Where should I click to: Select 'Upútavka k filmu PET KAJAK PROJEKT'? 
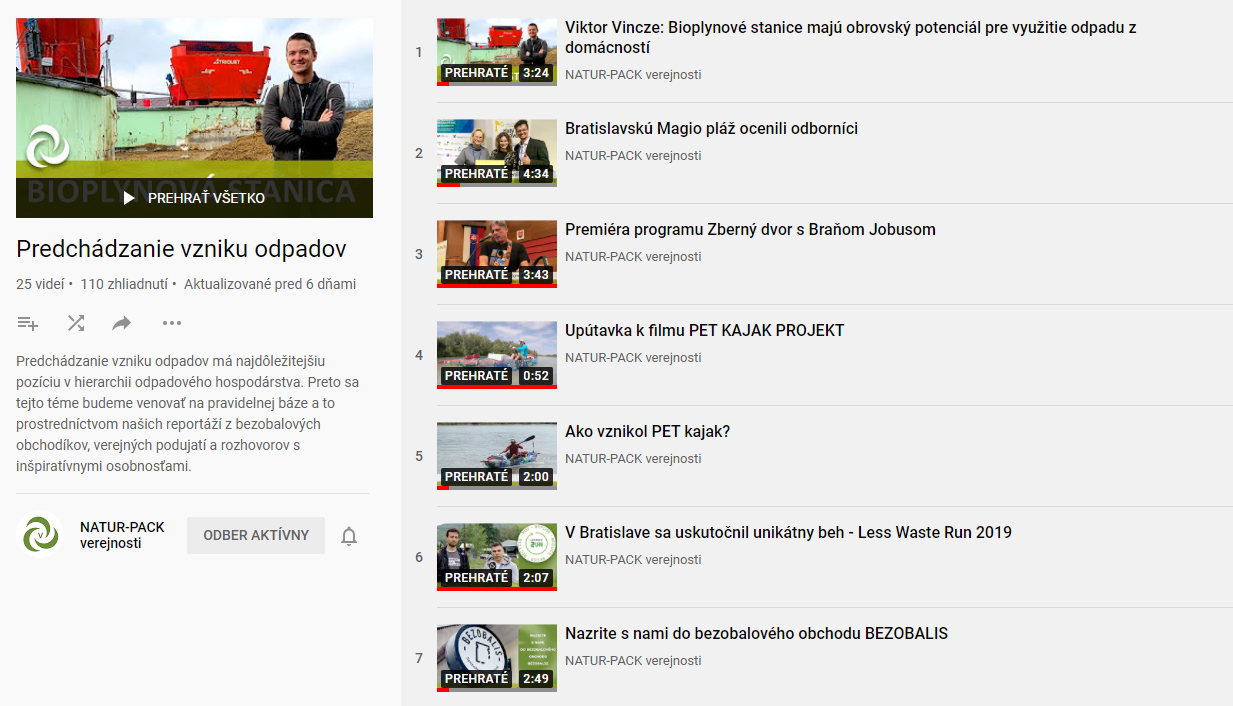[x=705, y=331]
